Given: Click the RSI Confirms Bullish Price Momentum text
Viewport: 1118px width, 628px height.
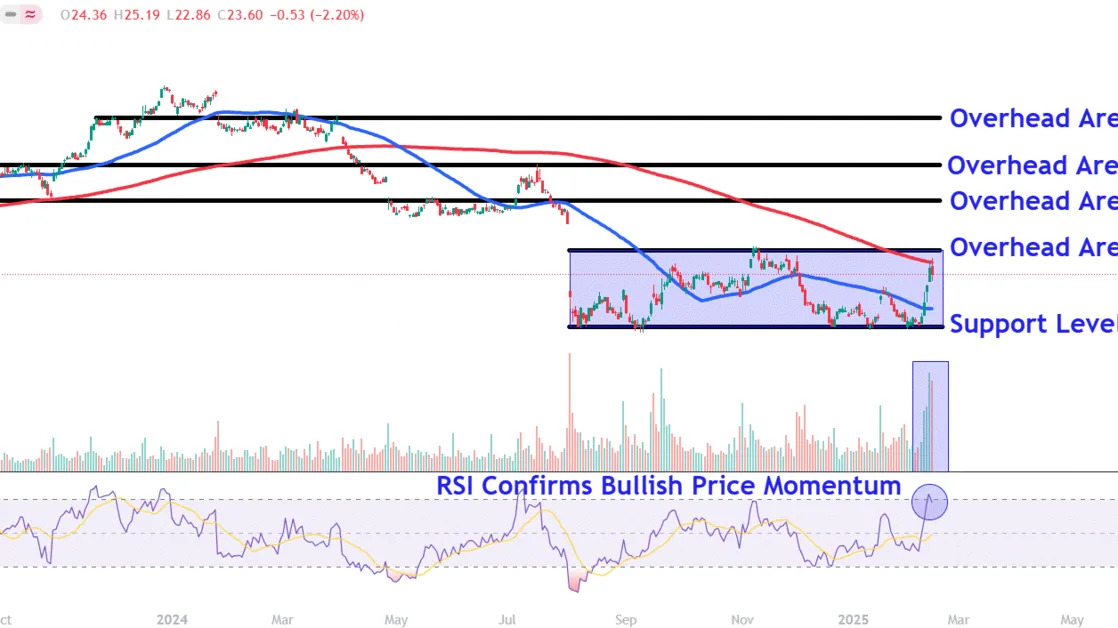Looking at the screenshot, I should (669, 485).
